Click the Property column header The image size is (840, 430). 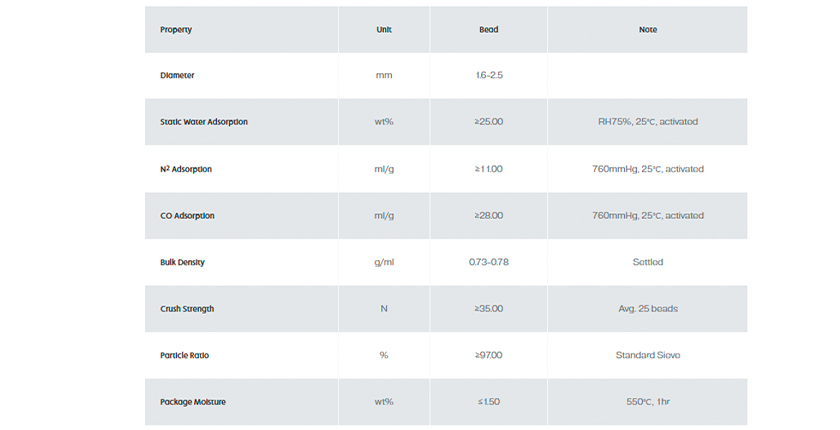(176, 30)
